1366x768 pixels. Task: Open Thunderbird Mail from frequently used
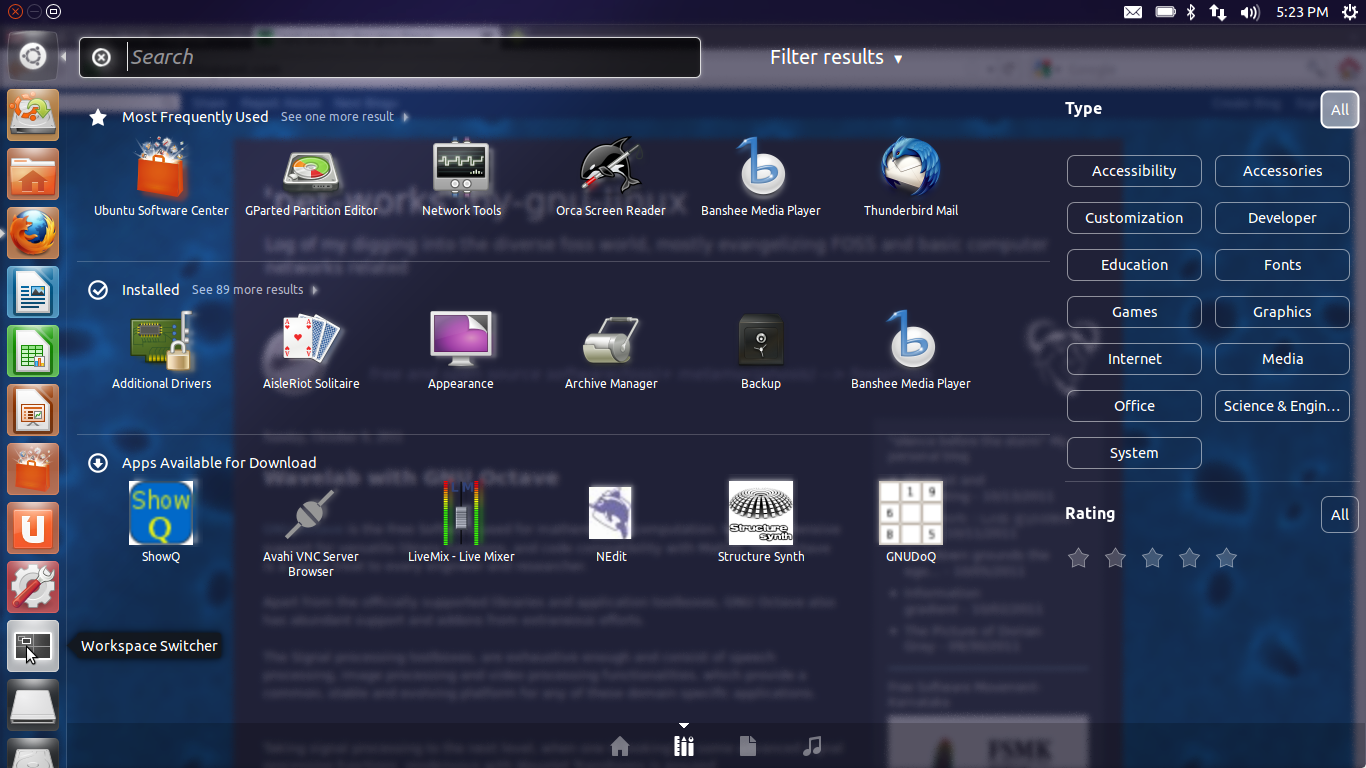point(911,177)
